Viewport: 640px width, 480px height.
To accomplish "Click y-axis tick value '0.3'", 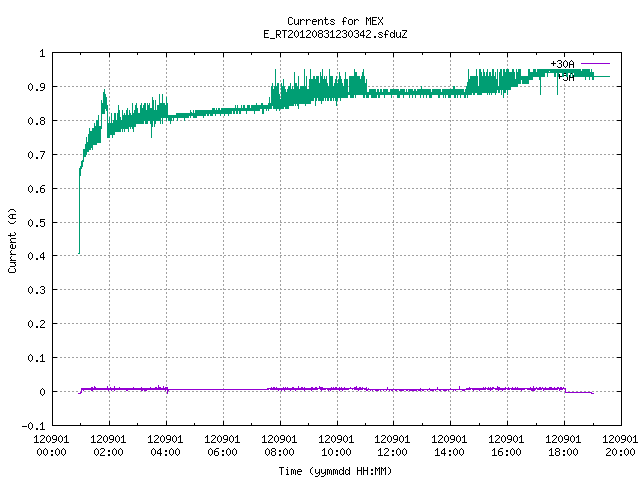I will (36, 290).
